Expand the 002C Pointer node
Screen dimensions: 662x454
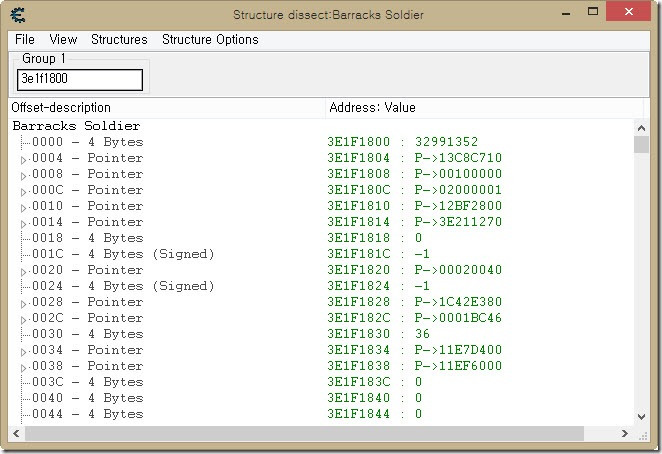(x=24, y=320)
